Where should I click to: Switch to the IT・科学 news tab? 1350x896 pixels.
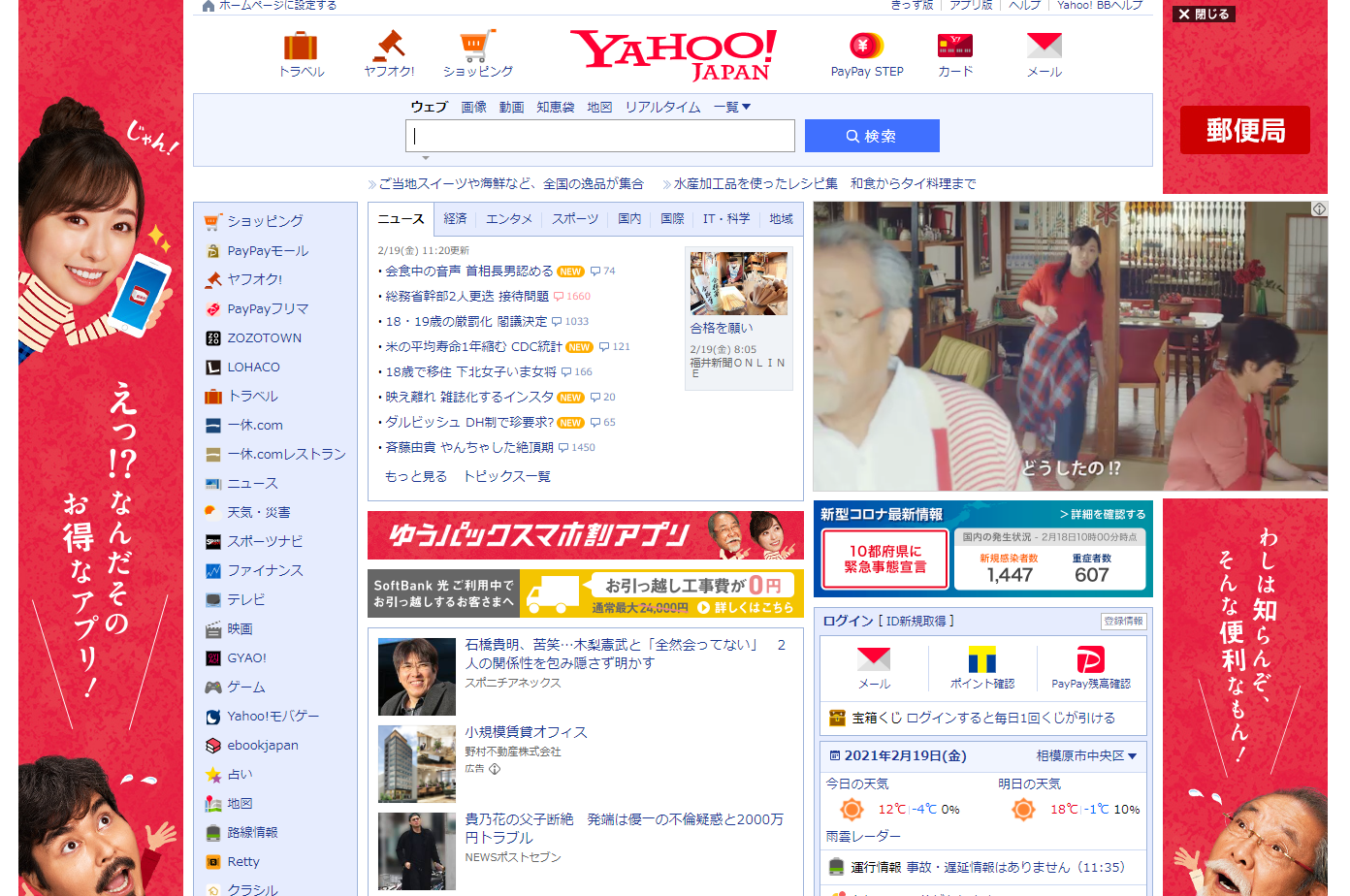[726, 219]
